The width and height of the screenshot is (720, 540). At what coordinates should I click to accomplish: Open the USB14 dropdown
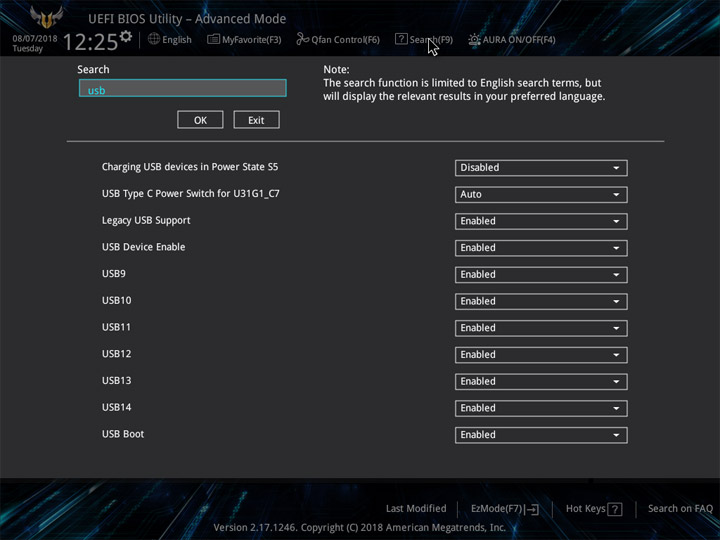(x=541, y=407)
